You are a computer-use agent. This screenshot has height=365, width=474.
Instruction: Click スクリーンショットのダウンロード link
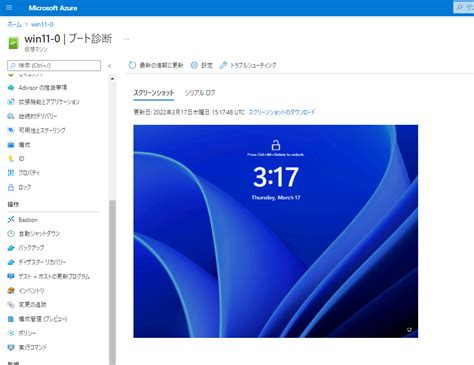282,112
